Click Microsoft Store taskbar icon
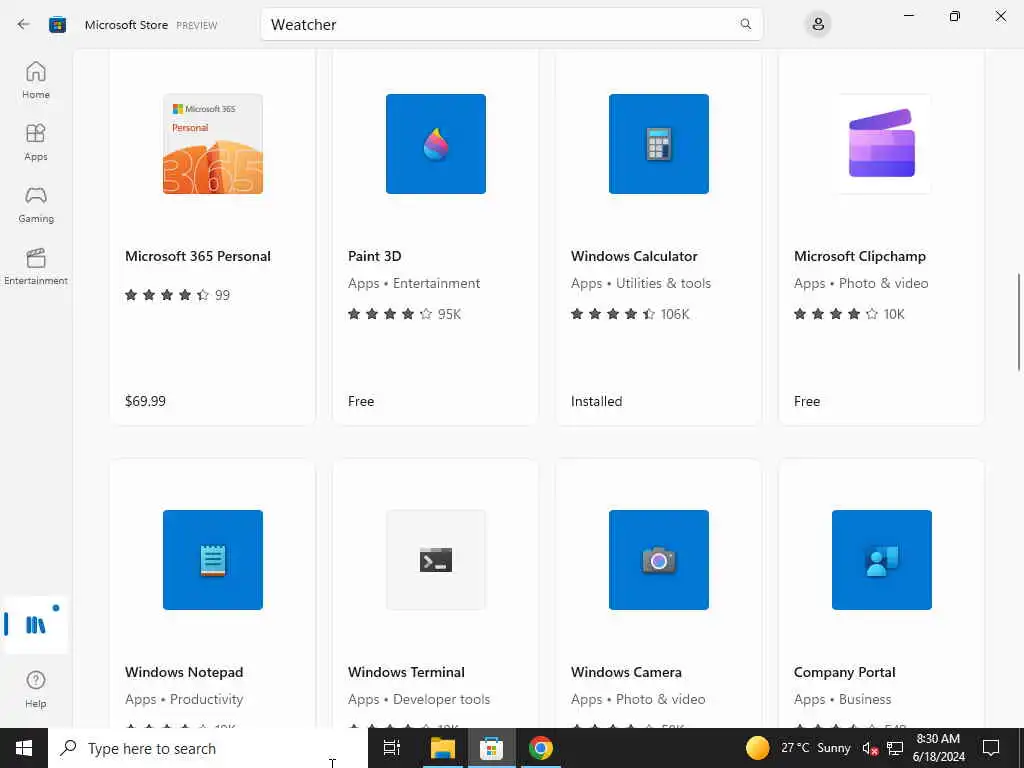The width and height of the screenshot is (1024, 768). click(491, 748)
